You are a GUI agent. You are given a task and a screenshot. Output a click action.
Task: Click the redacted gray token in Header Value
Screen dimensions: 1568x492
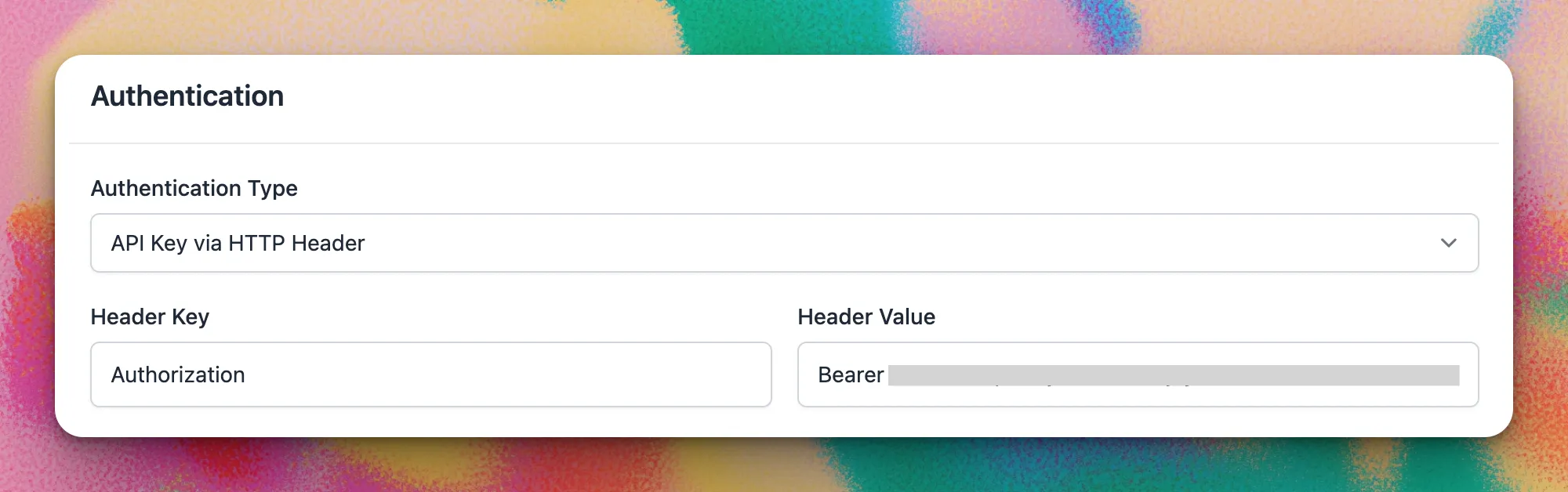tap(1173, 375)
